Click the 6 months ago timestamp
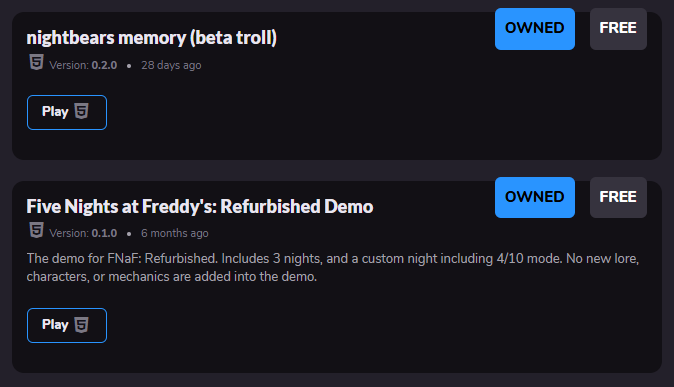Screen dimensions: 674x387 (x=175, y=233)
